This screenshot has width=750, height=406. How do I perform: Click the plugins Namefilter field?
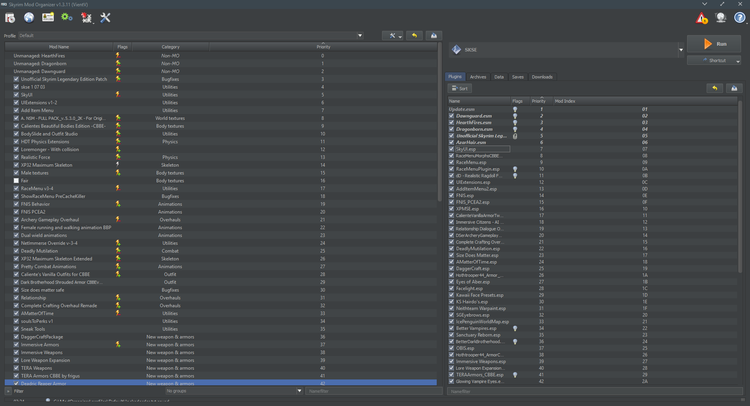click(x=595, y=391)
